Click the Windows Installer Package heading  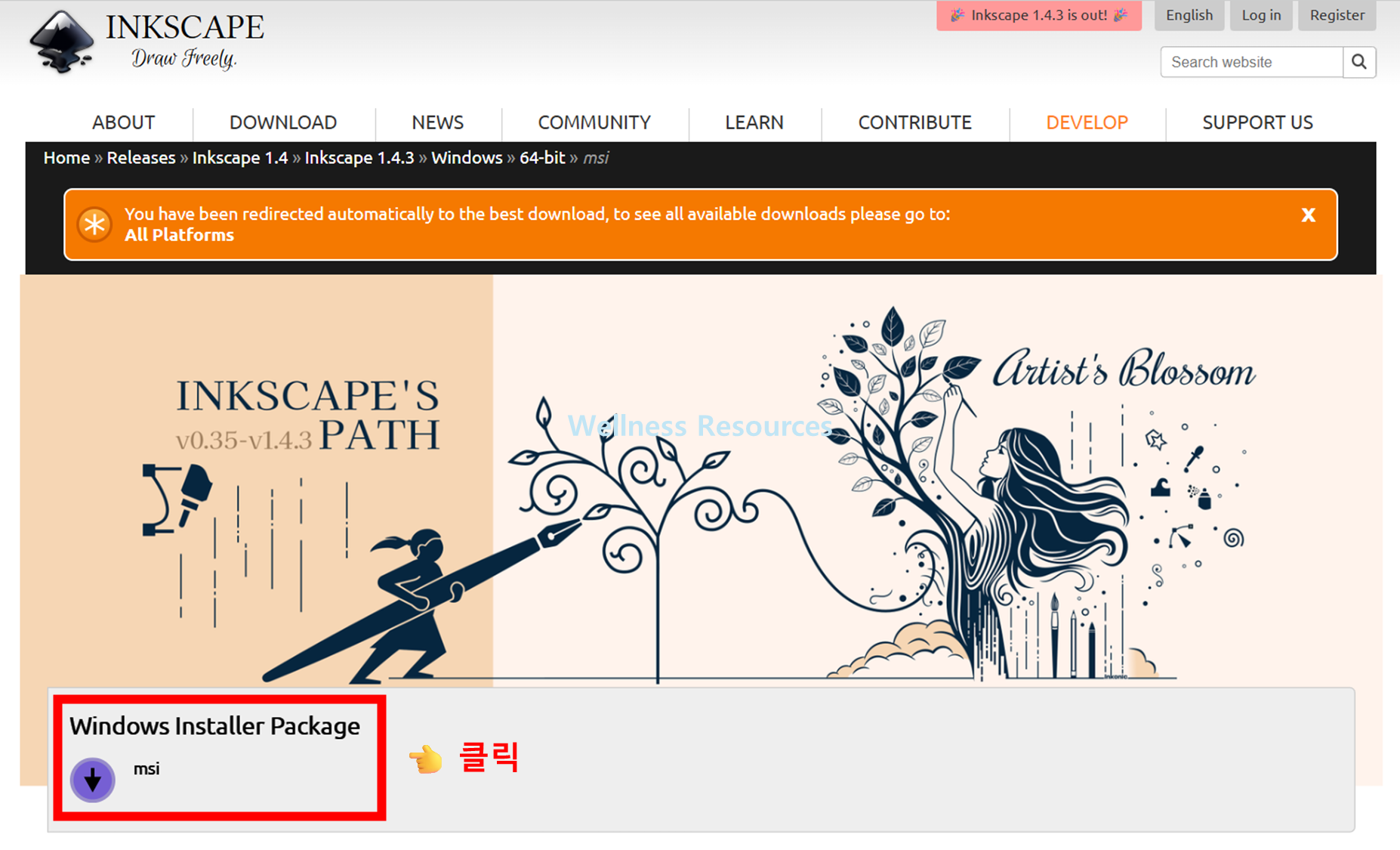point(215,726)
